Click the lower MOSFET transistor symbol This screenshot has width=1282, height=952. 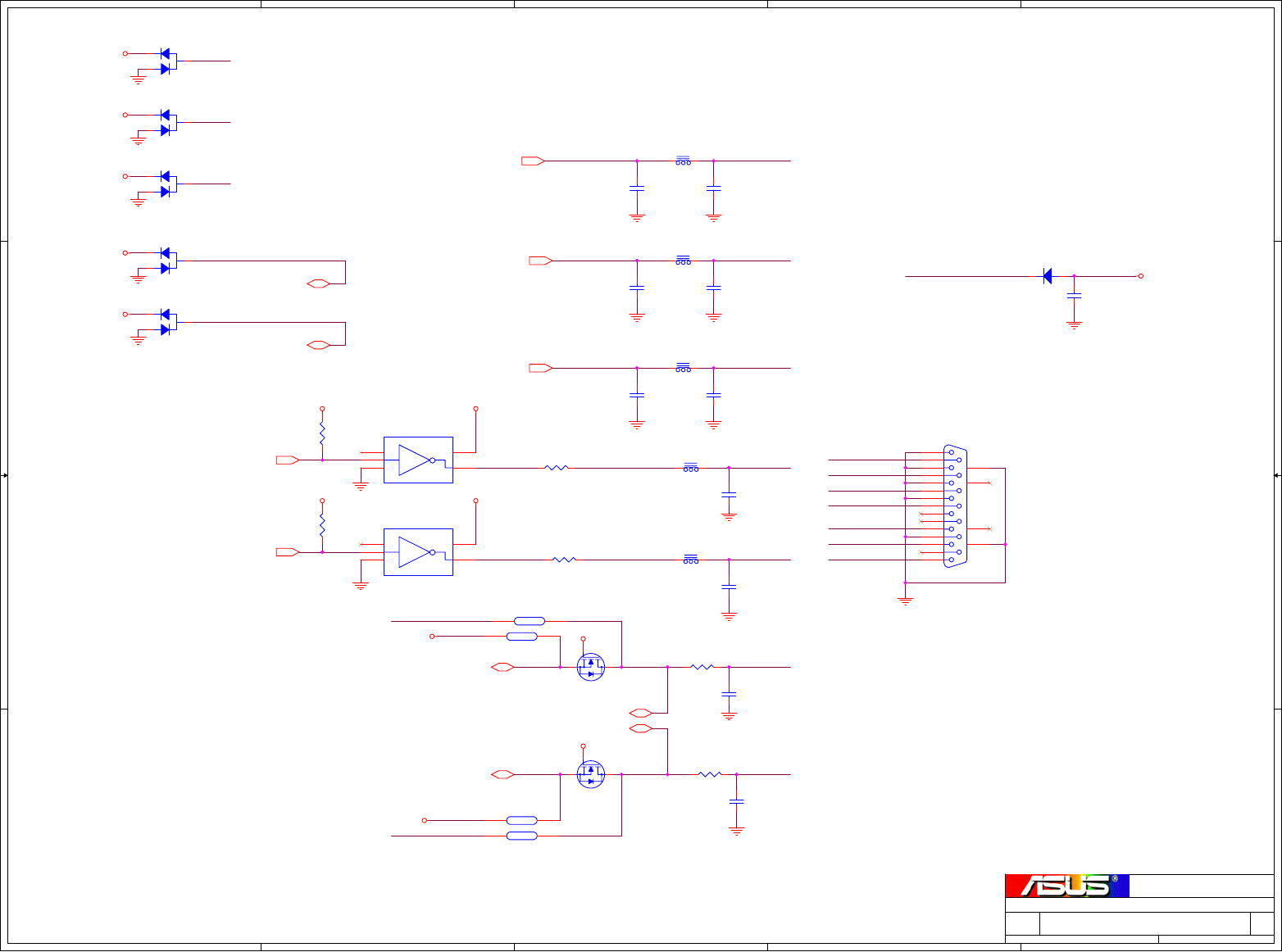click(x=590, y=774)
